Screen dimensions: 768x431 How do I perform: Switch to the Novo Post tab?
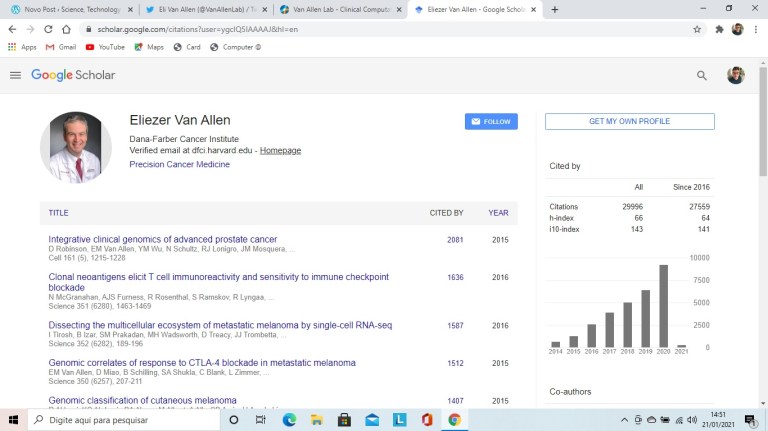(x=72, y=9)
